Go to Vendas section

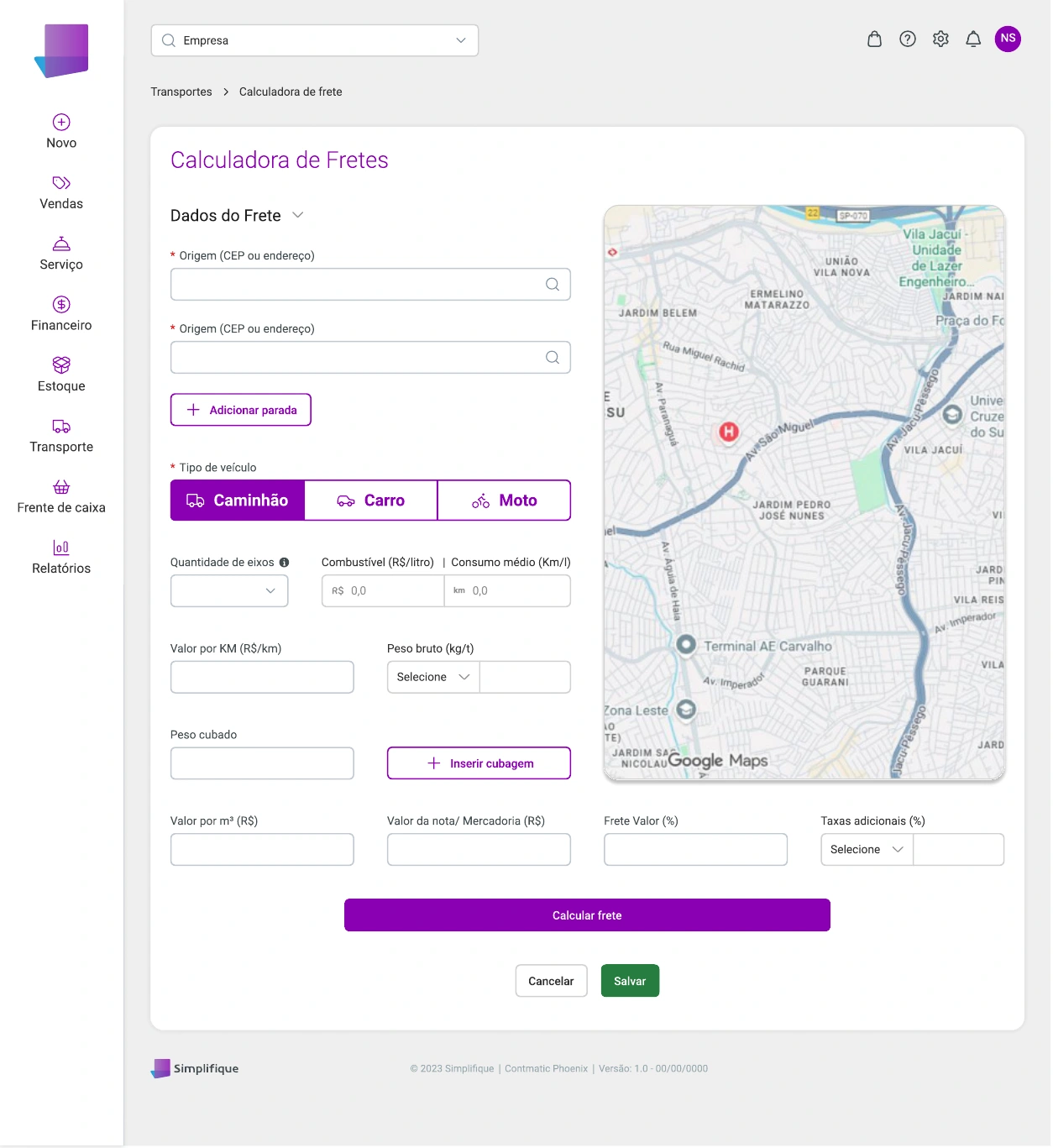(61, 192)
